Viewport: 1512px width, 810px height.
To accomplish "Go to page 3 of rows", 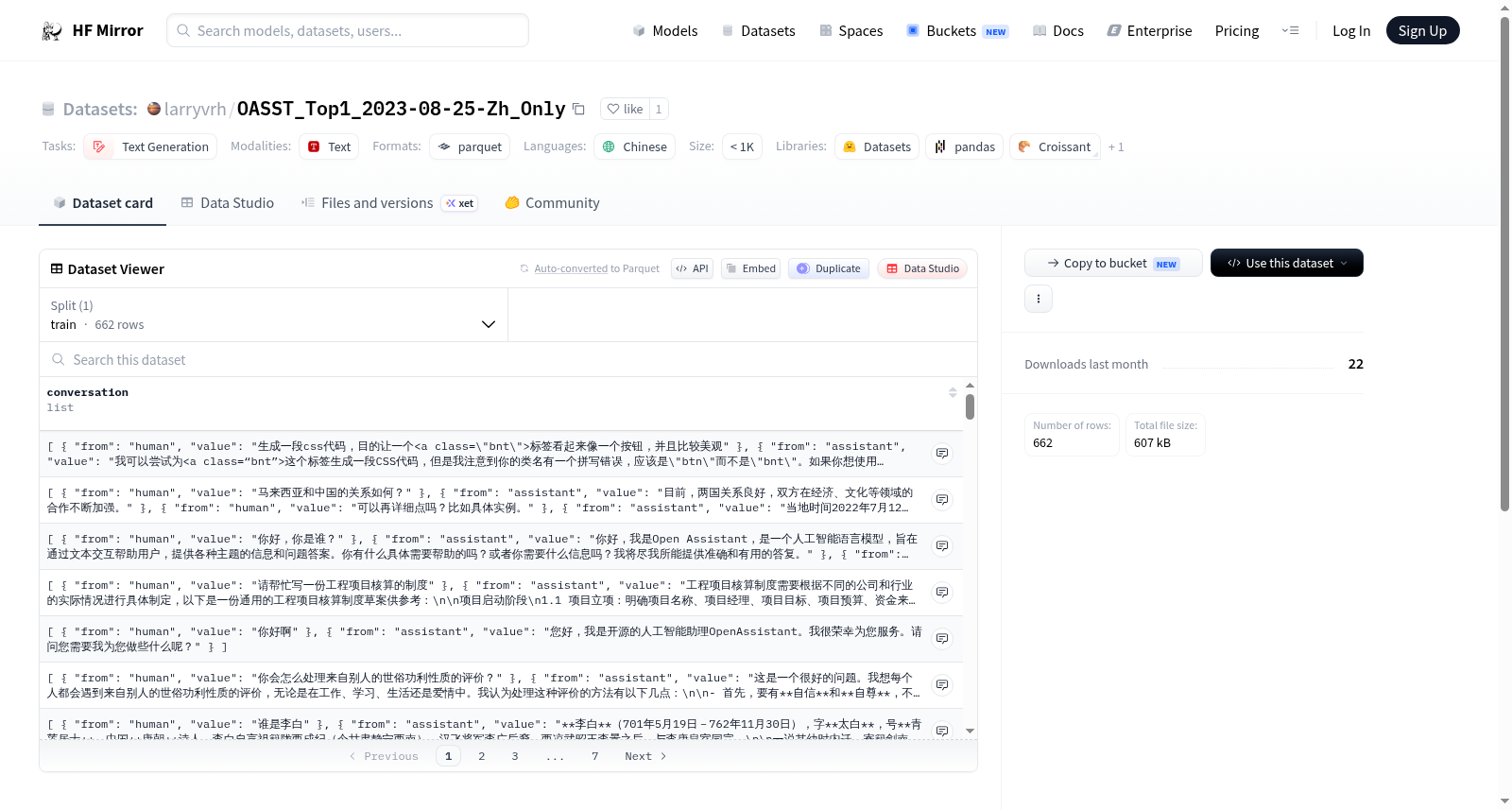I will (x=515, y=756).
